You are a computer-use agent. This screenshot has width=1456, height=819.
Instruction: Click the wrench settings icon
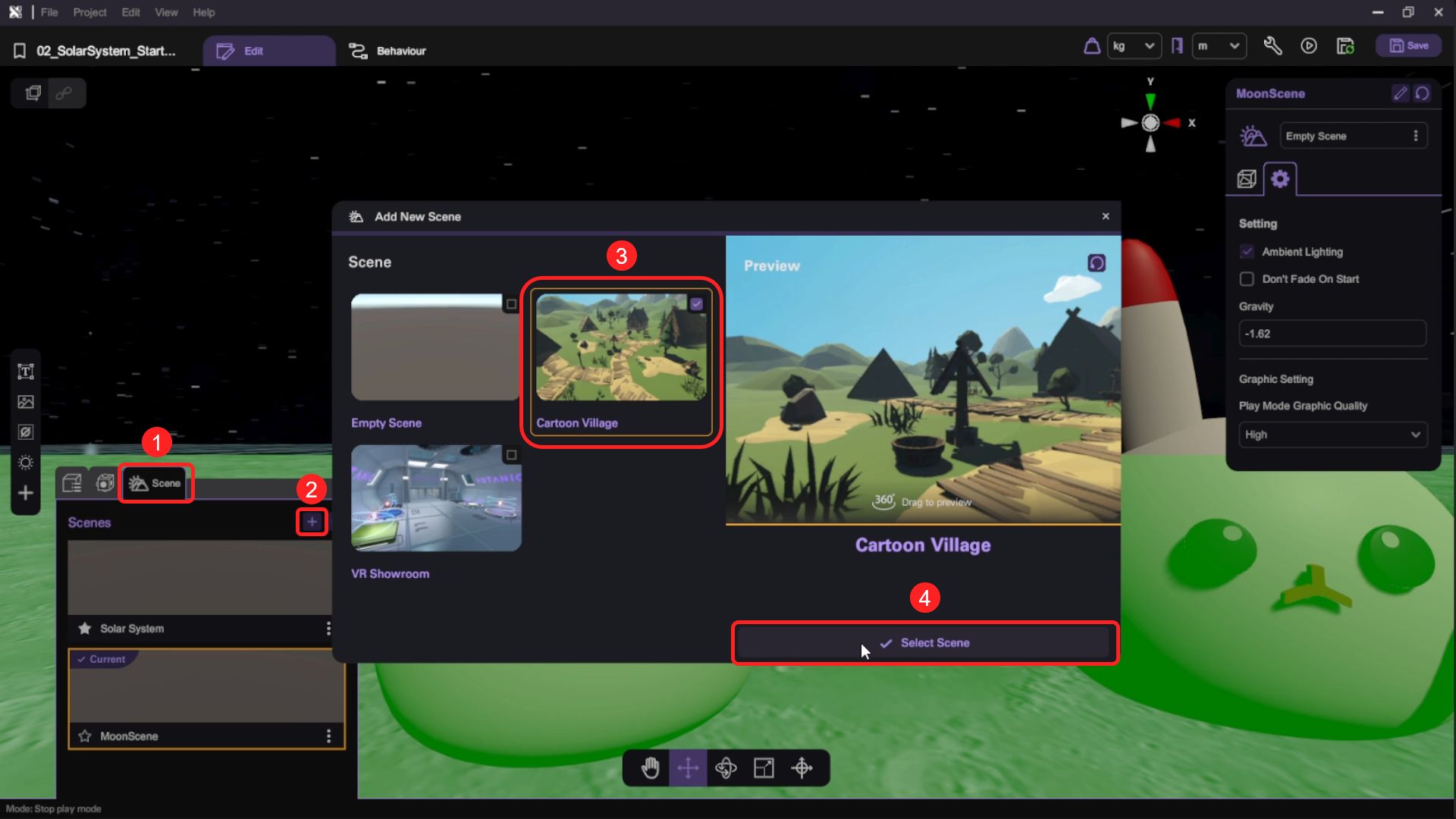pos(1272,46)
